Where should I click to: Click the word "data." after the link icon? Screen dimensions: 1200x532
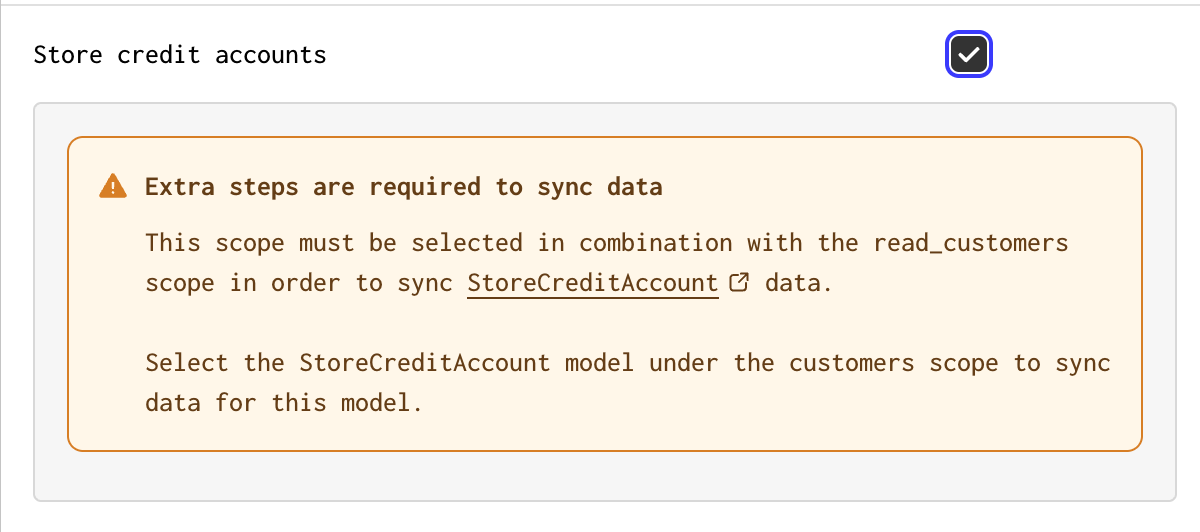(x=798, y=283)
